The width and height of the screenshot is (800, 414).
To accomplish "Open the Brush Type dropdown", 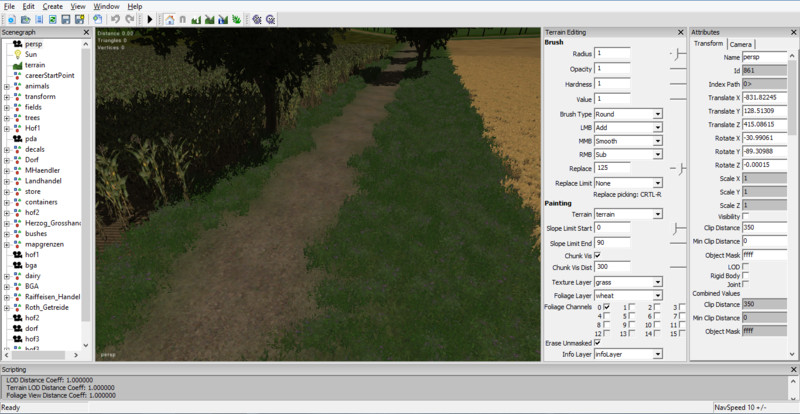I will tap(628, 114).
